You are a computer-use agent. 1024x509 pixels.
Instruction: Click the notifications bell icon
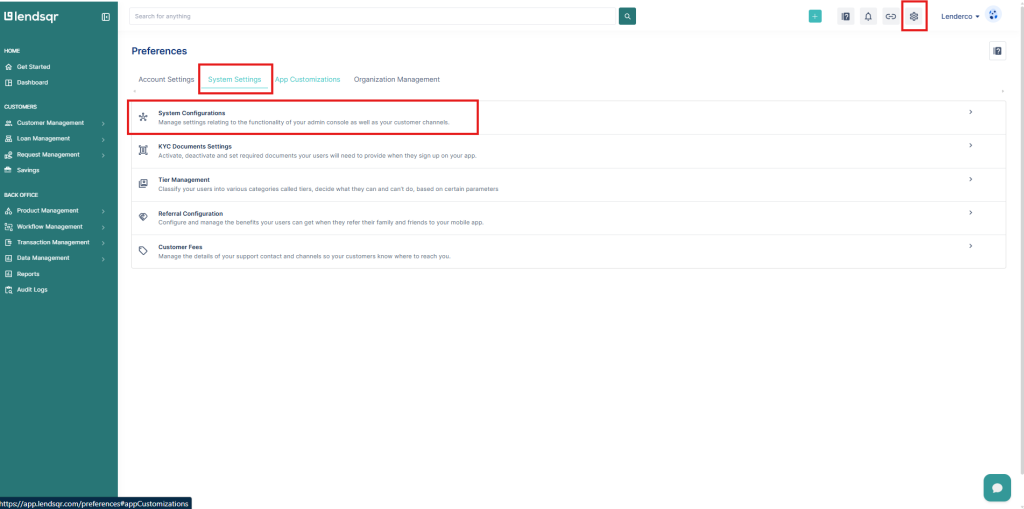pyautogui.click(x=868, y=16)
